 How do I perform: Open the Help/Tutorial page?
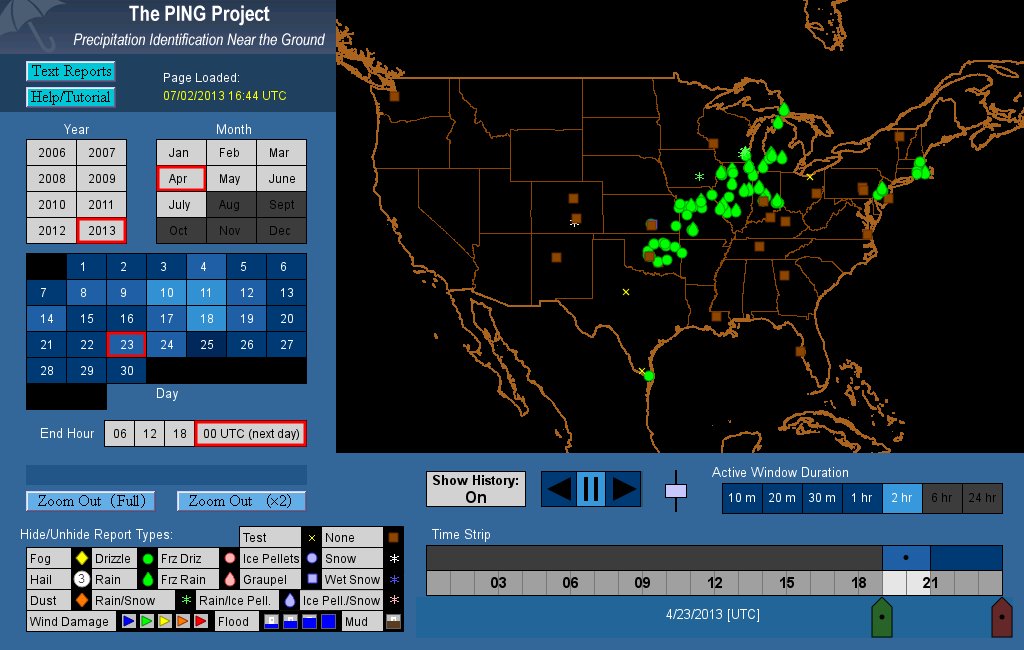click(71, 97)
